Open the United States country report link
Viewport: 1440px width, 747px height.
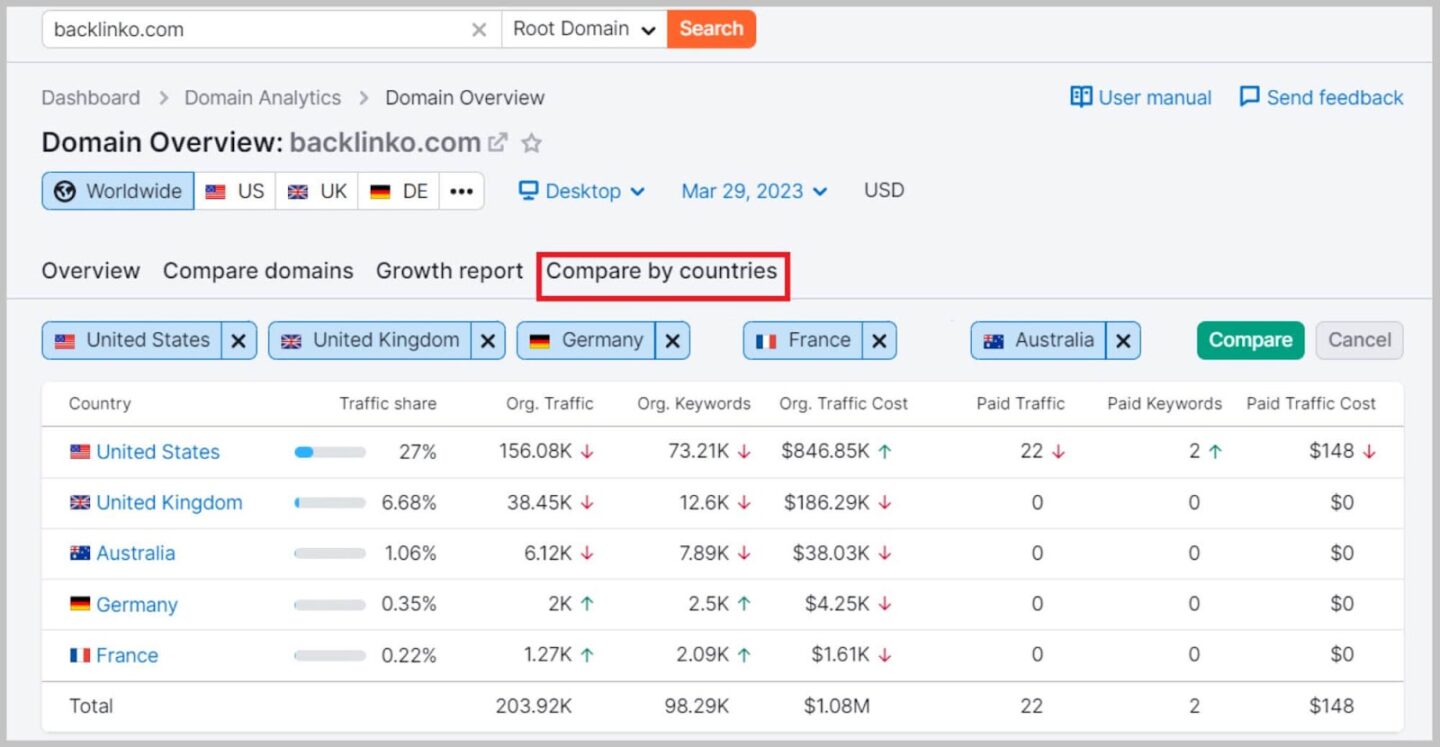(157, 451)
